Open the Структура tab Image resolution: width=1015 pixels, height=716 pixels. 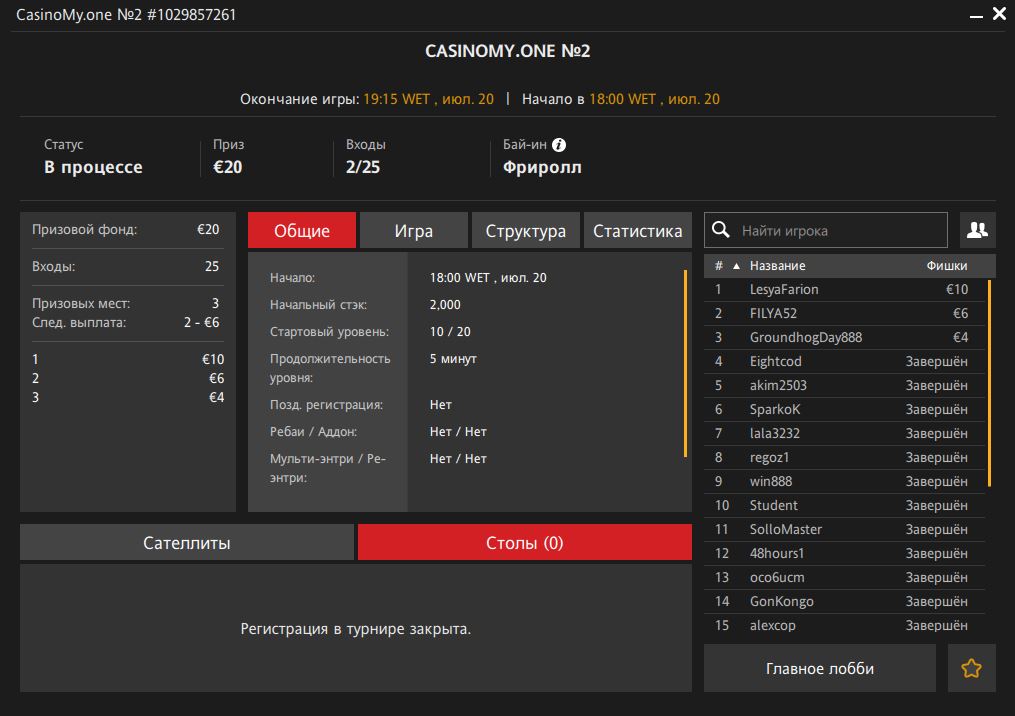(x=525, y=231)
